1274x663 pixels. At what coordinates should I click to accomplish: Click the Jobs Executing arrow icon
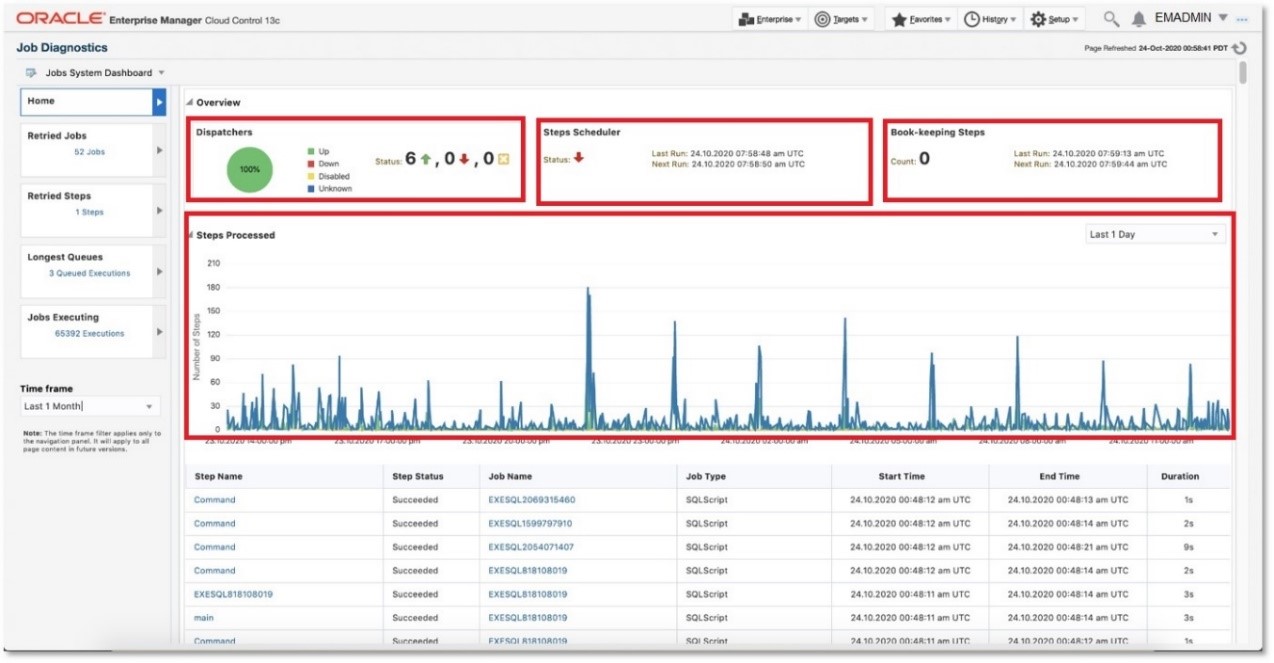pyautogui.click(x=159, y=331)
